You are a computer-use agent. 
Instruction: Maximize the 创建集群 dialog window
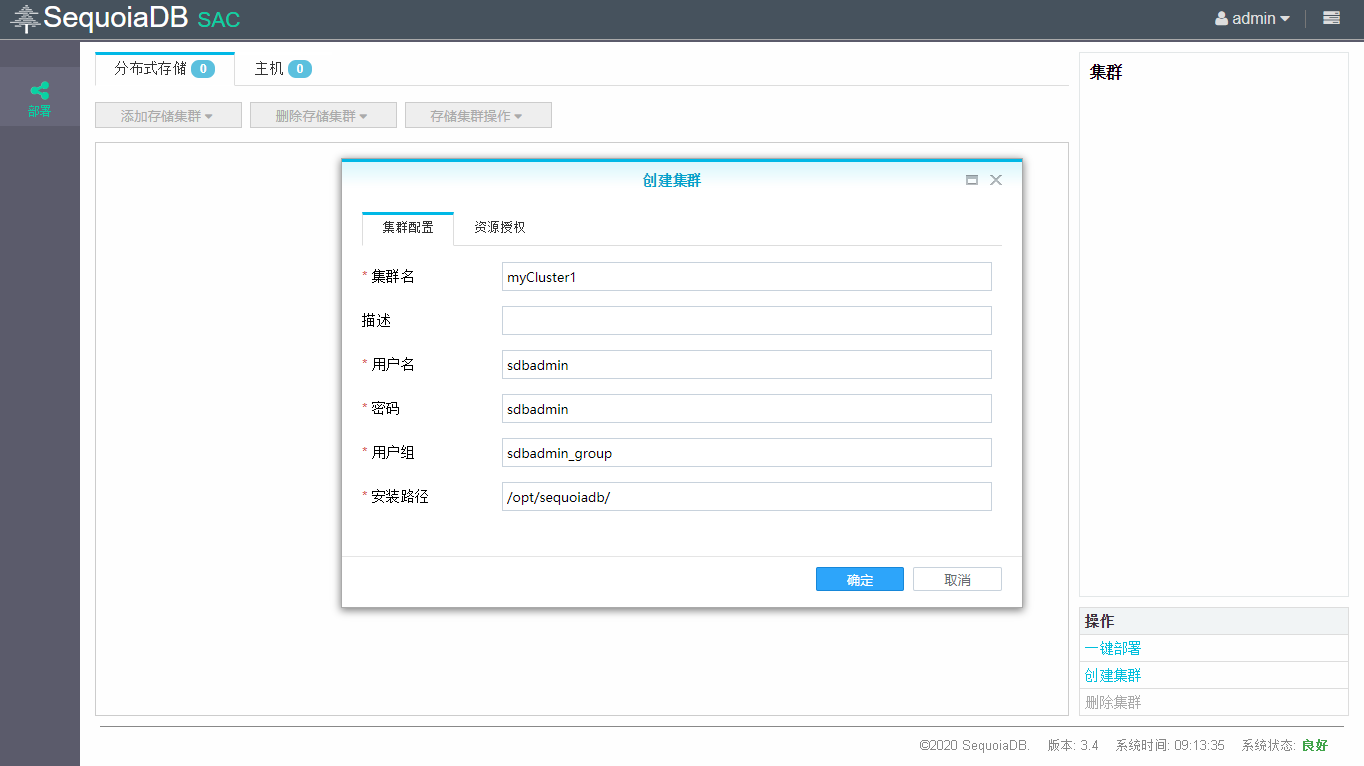971,180
